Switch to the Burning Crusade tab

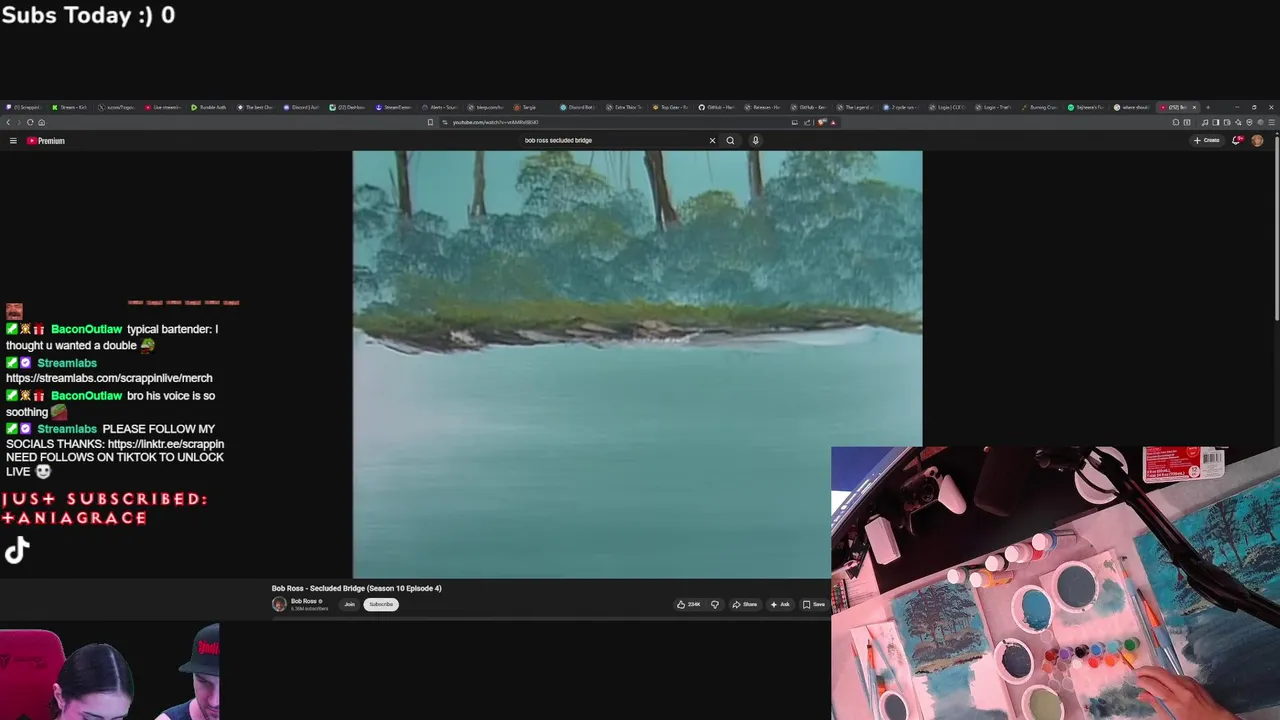pos(1040,107)
